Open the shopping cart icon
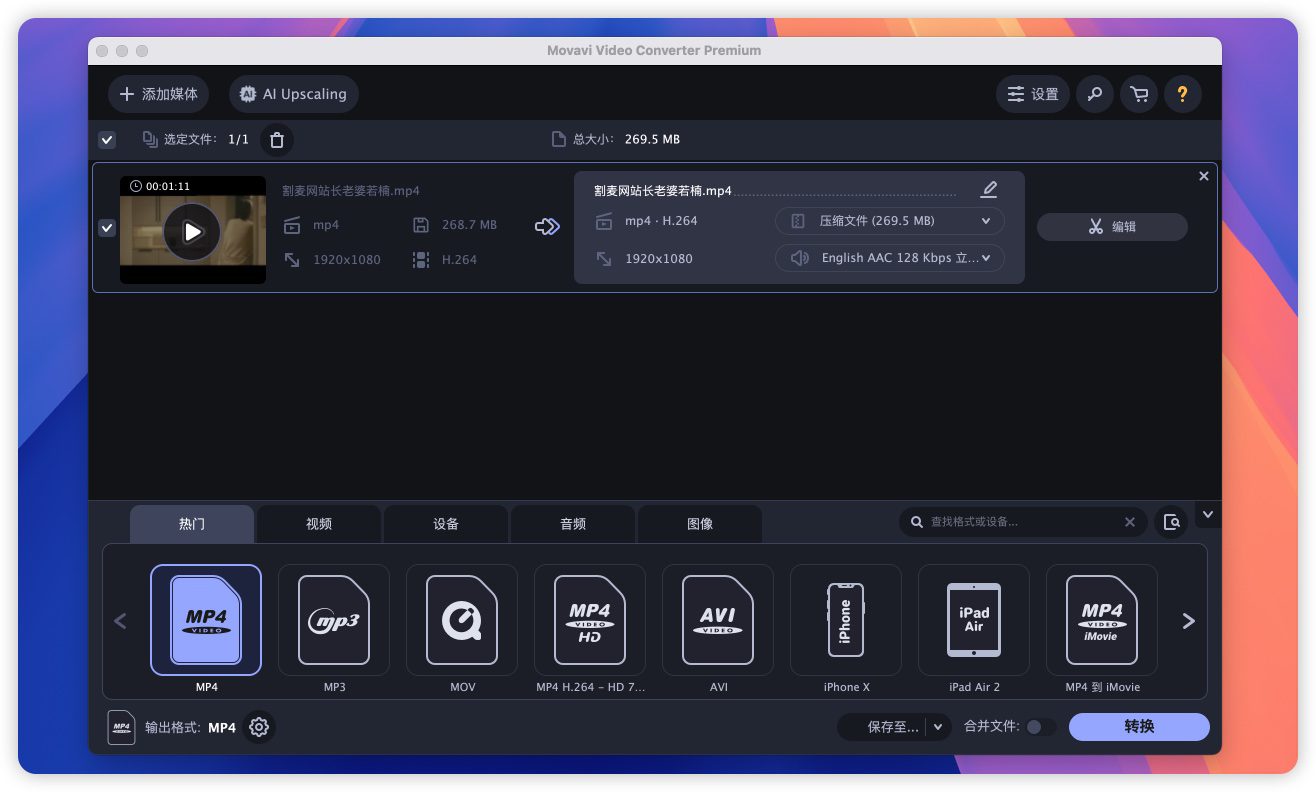Image resolution: width=1316 pixels, height=792 pixels. pyautogui.click(x=1139, y=94)
